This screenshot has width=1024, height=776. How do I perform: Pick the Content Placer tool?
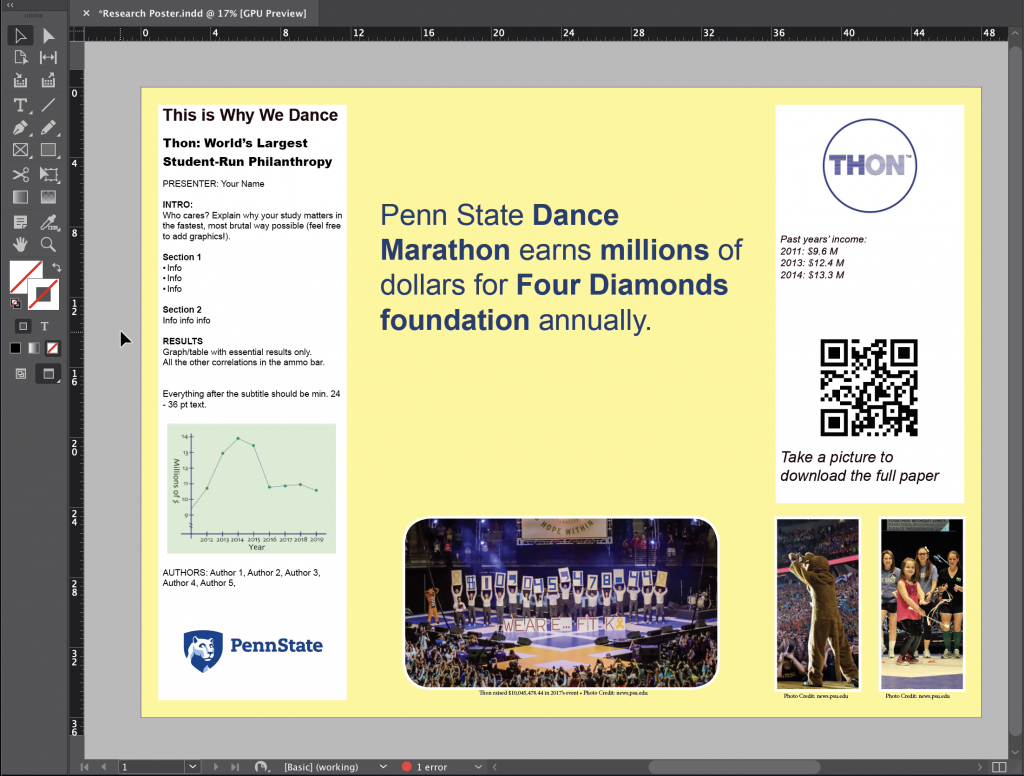[x=48, y=81]
